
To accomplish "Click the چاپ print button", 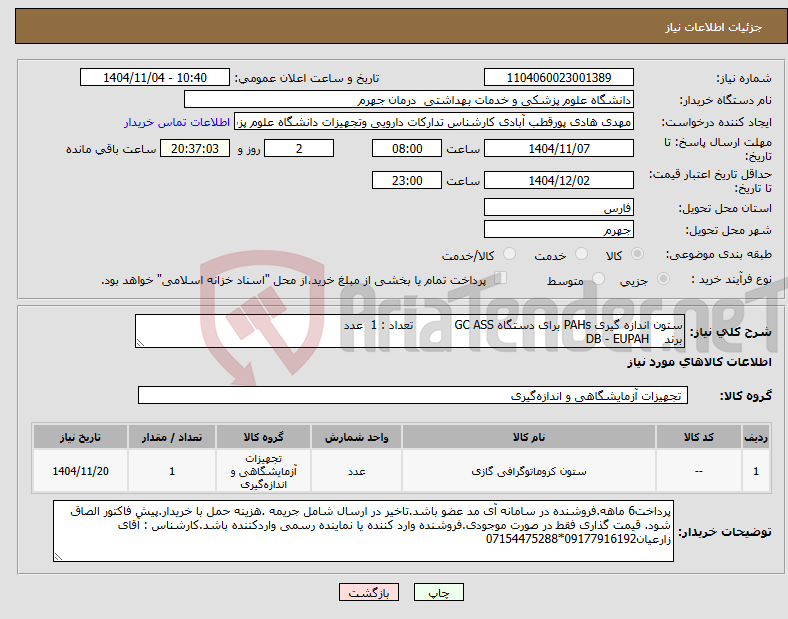I will pos(439,593).
